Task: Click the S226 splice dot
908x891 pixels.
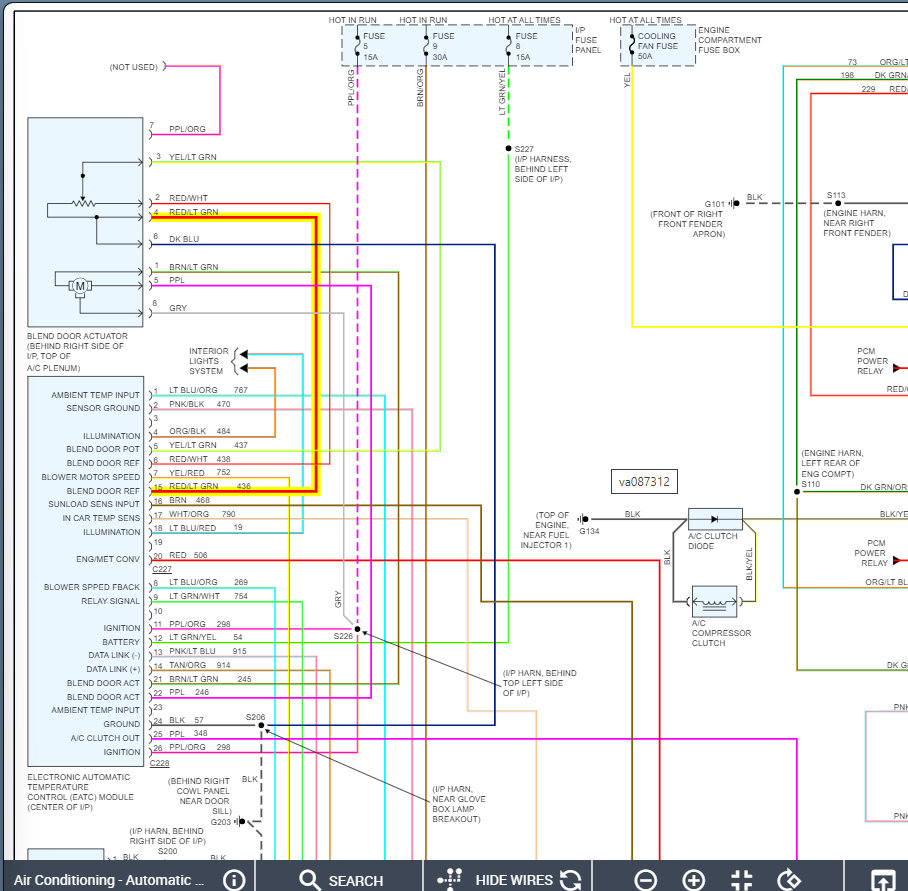Action: click(x=357, y=629)
